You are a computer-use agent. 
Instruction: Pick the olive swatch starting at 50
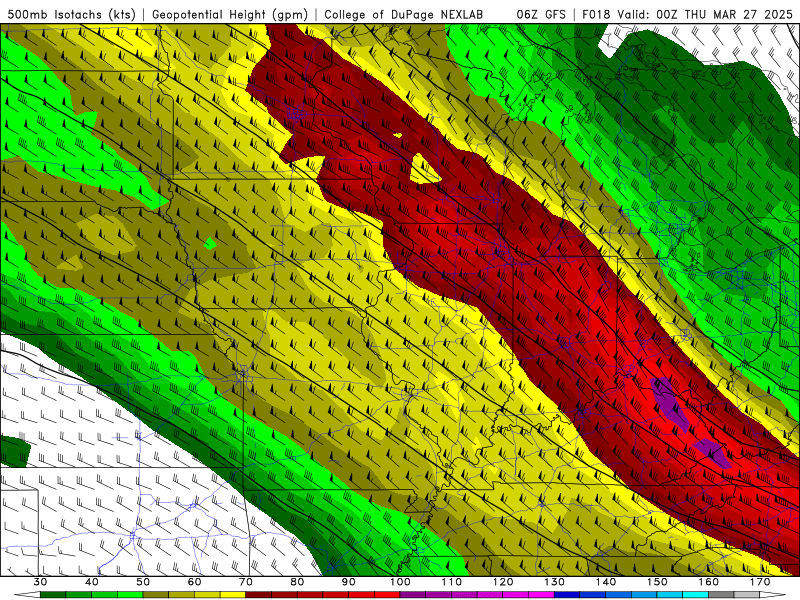[156, 595]
